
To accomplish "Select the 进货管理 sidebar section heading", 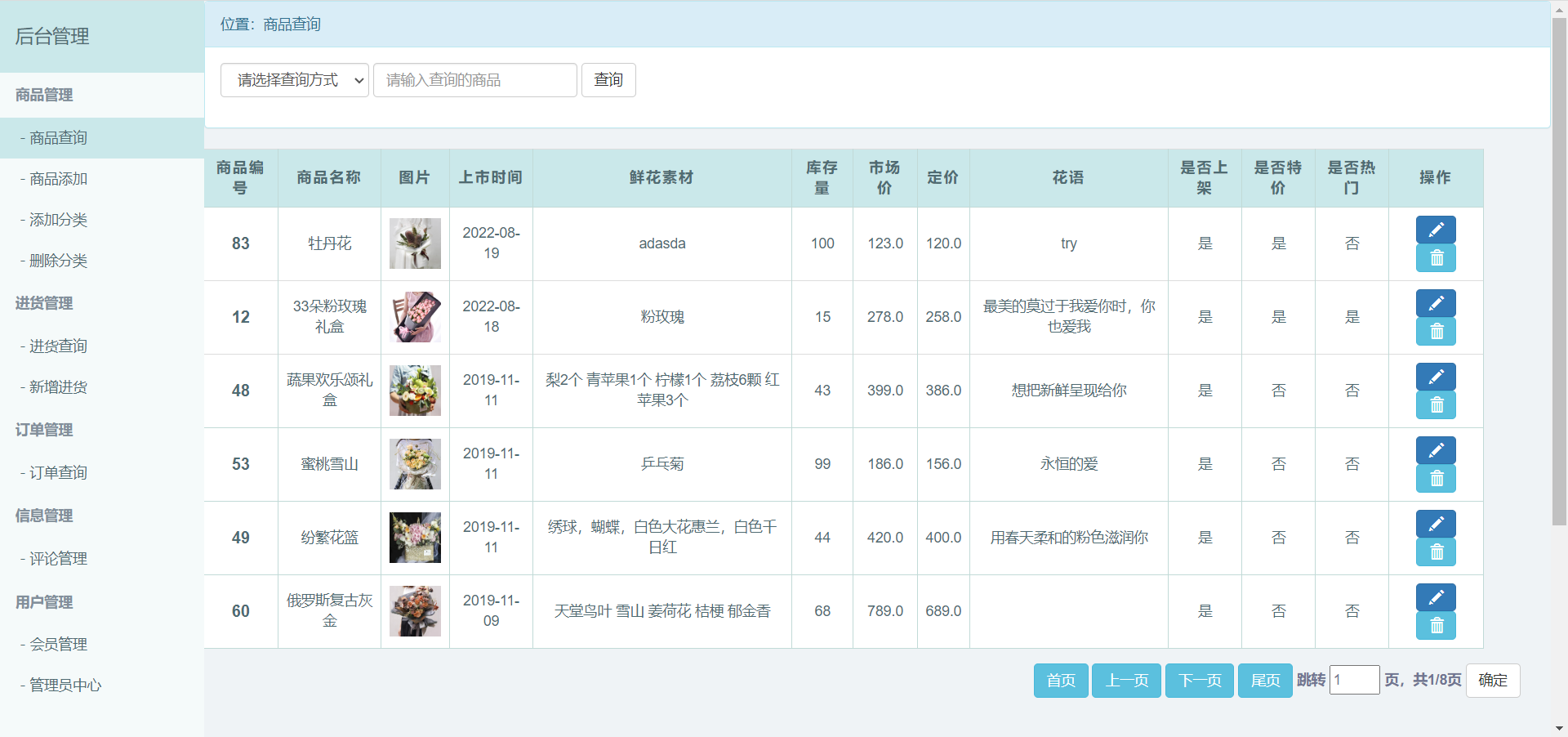I will pos(44,303).
